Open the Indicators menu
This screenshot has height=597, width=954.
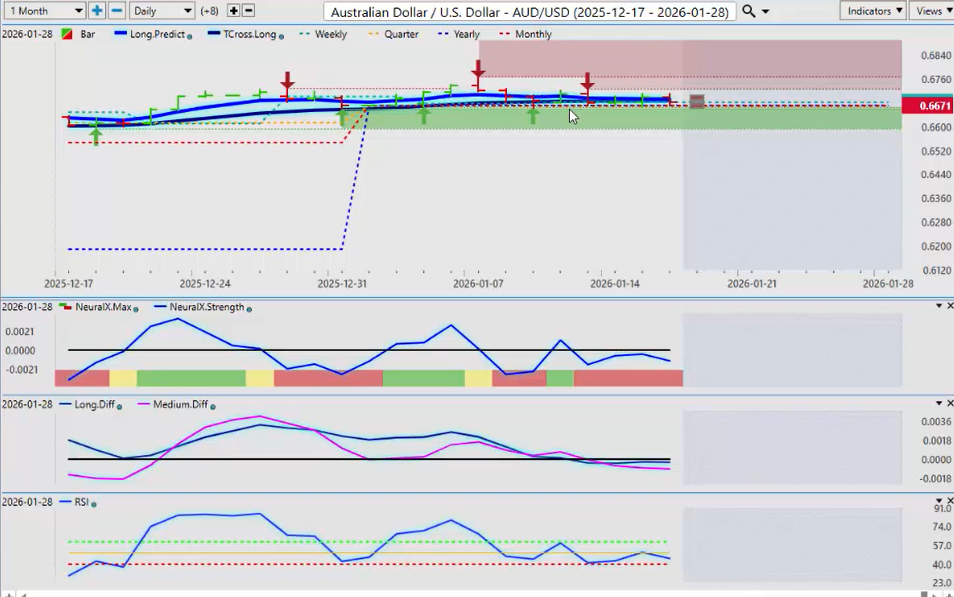872,10
